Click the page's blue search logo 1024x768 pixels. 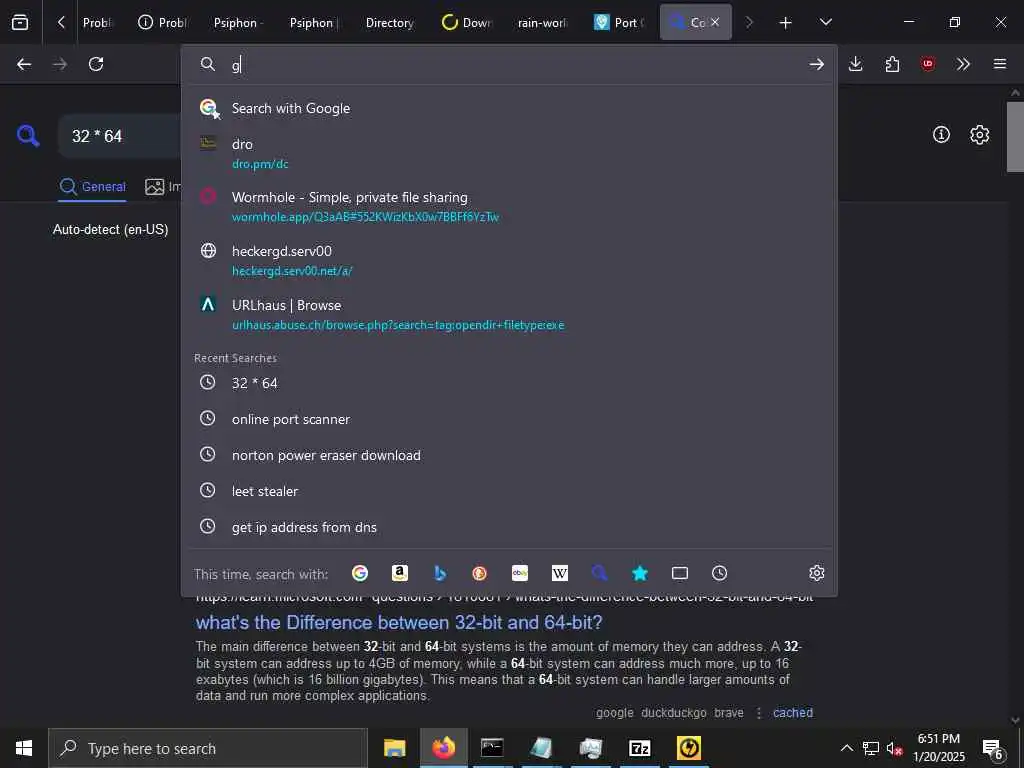pyautogui.click(x=28, y=136)
